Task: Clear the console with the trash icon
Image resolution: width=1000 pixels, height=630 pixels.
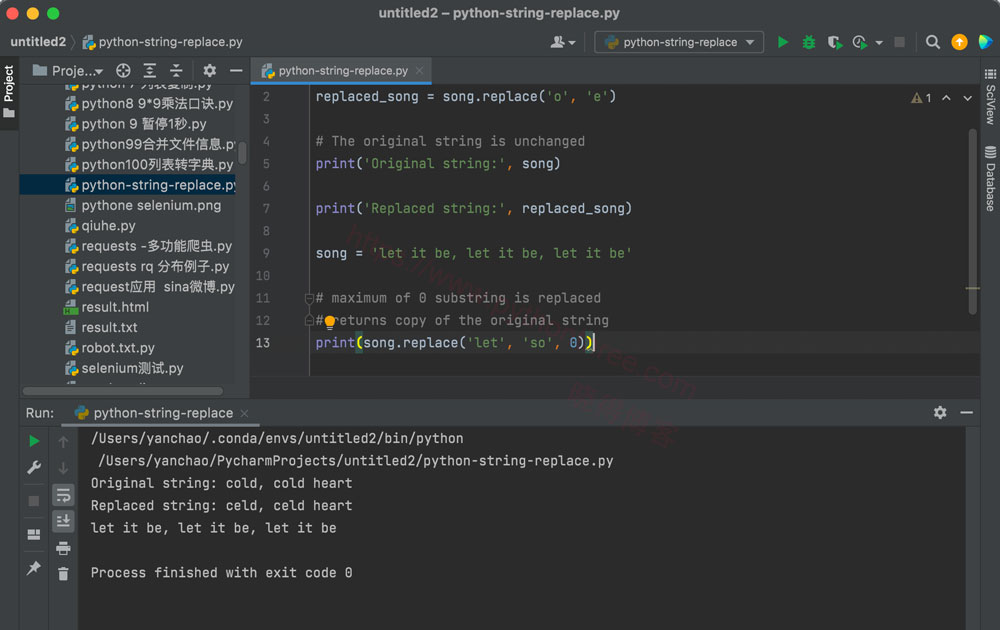Action: click(63, 574)
